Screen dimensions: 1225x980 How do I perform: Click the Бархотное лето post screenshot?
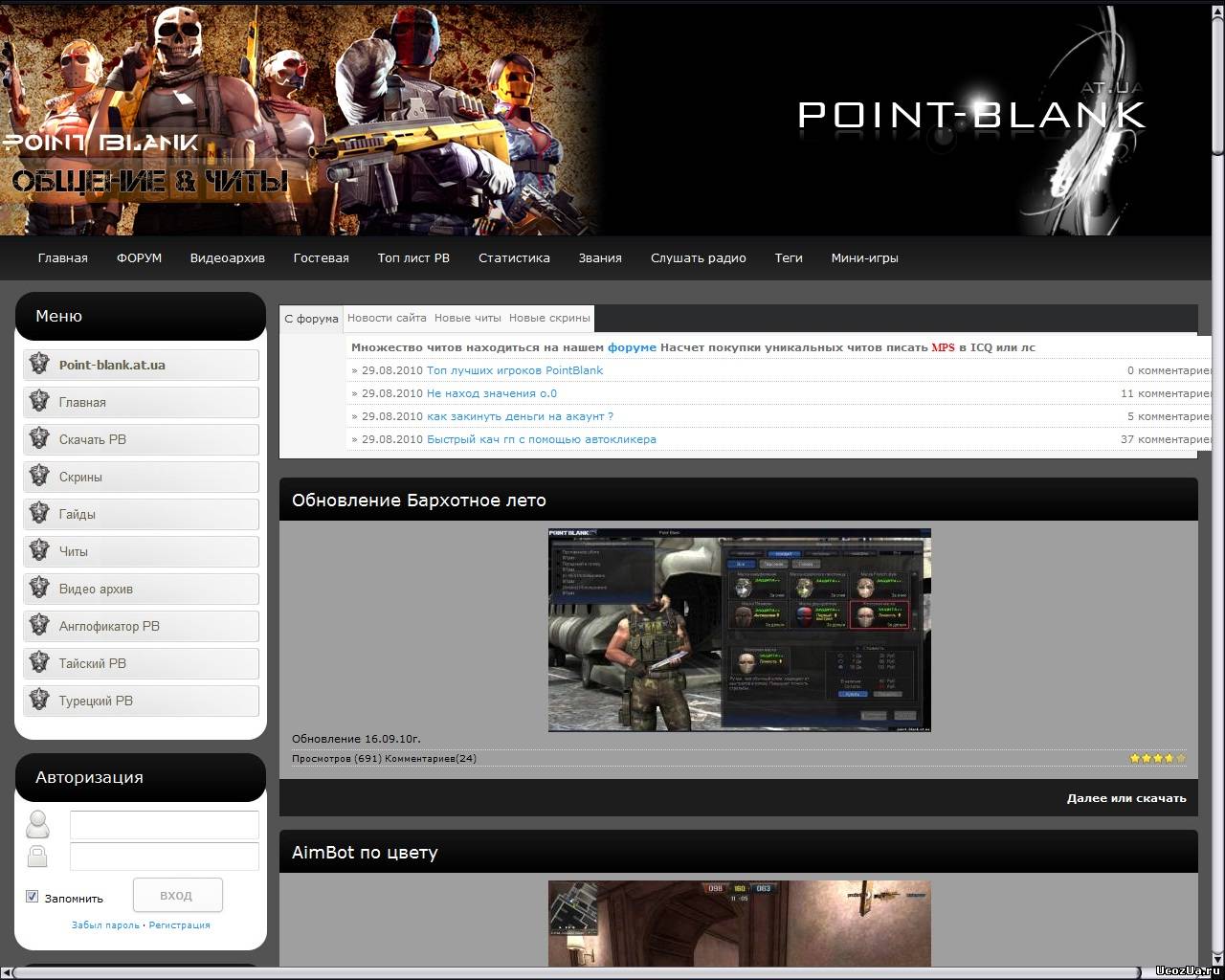pos(739,630)
